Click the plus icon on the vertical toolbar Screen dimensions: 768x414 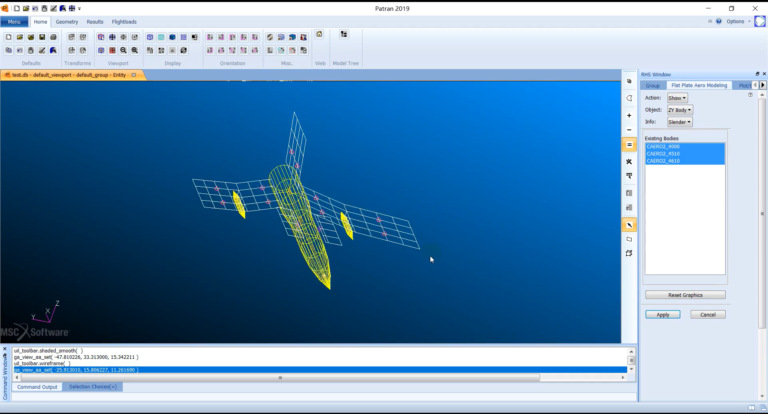pyautogui.click(x=629, y=116)
